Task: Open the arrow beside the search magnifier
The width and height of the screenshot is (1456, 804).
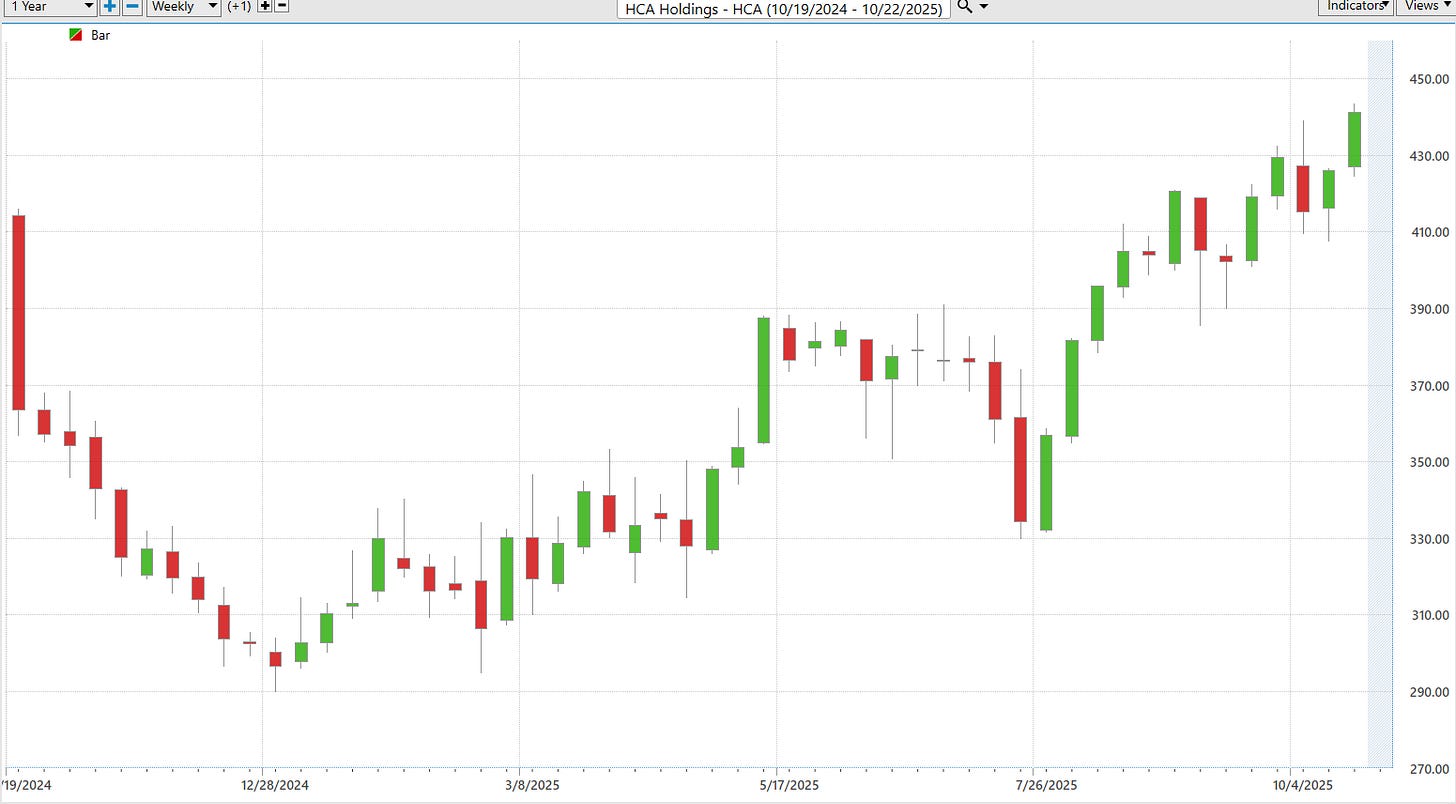Action: [x=984, y=7]
